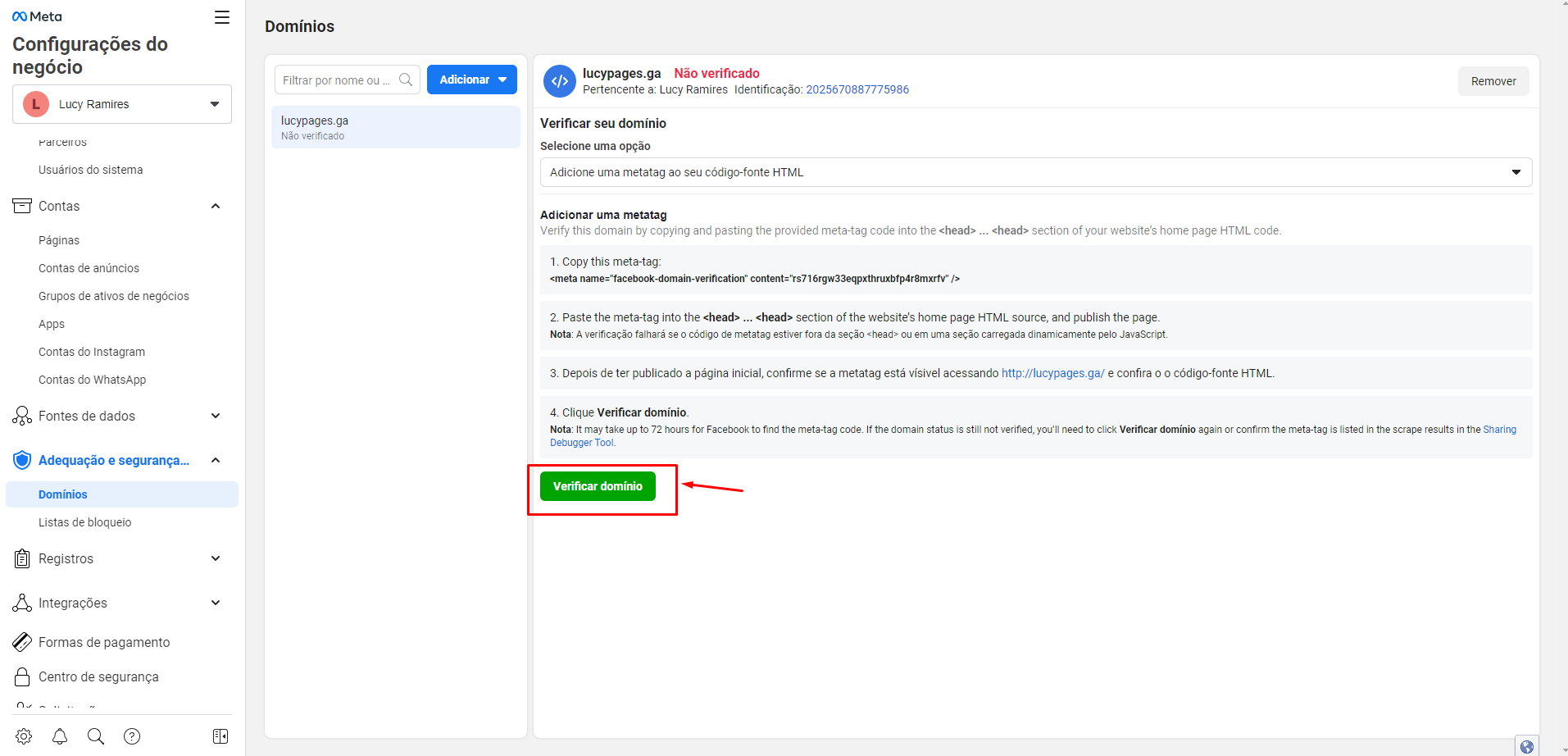1568x756 pixels.
Task: Click the Não verificado status label
Action: click(x=716, y=73)
